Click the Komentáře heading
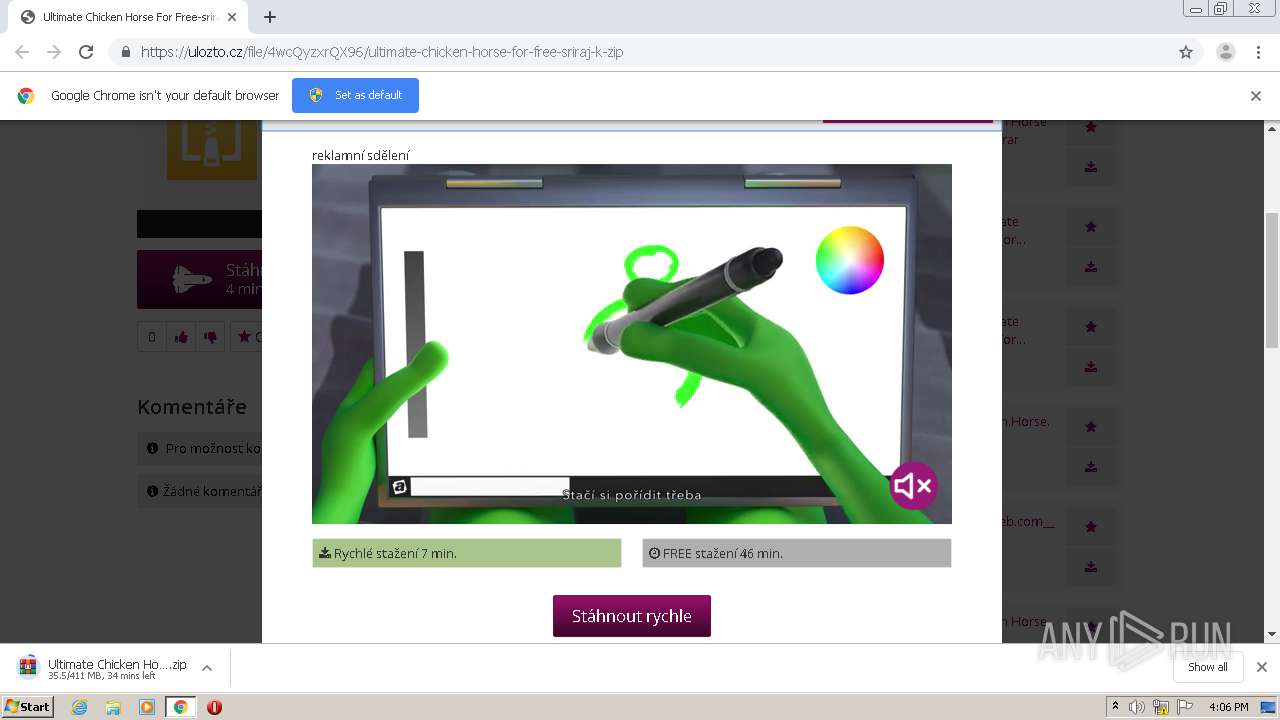The height and width of the screenshot is (720, 1280). coord(192,407)
